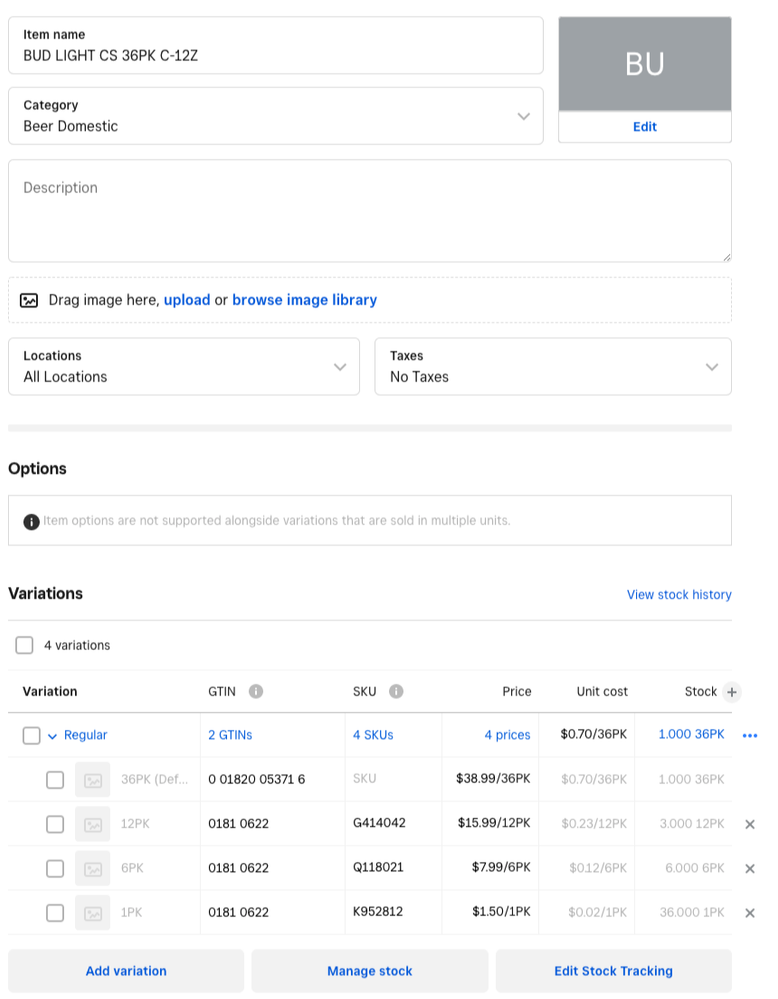This screenshot has height=999, width=778.
Task: Click the image placeholder for 36PK variation
Action: [x=92, y=780]
